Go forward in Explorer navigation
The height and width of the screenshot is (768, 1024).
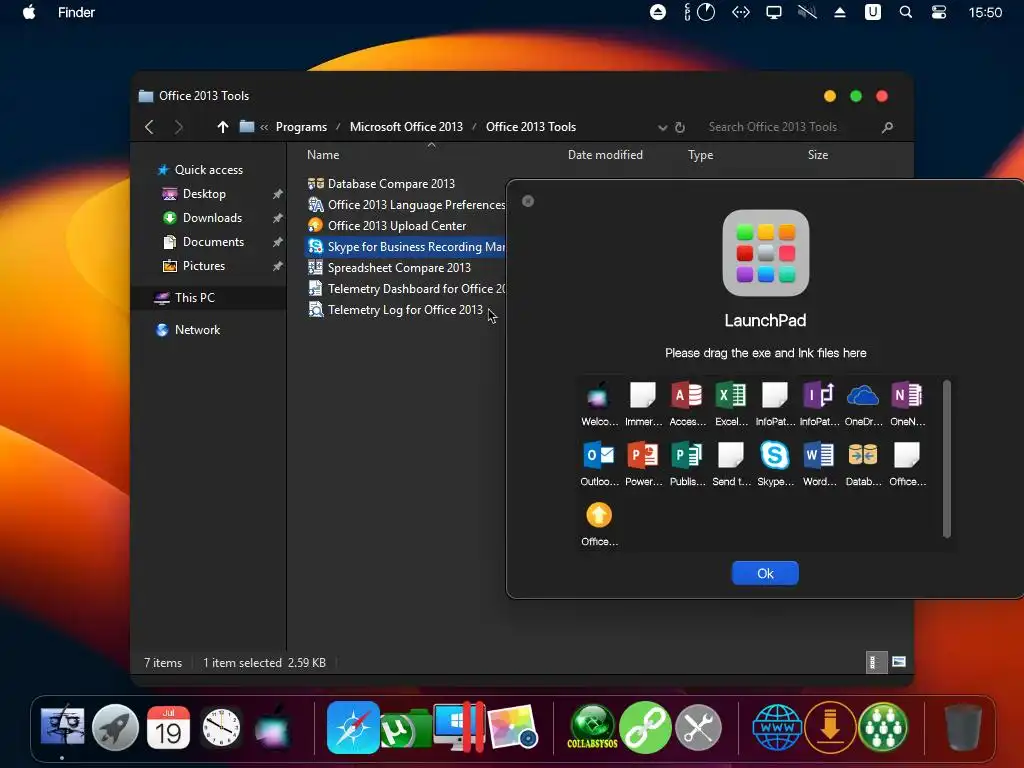179,127
